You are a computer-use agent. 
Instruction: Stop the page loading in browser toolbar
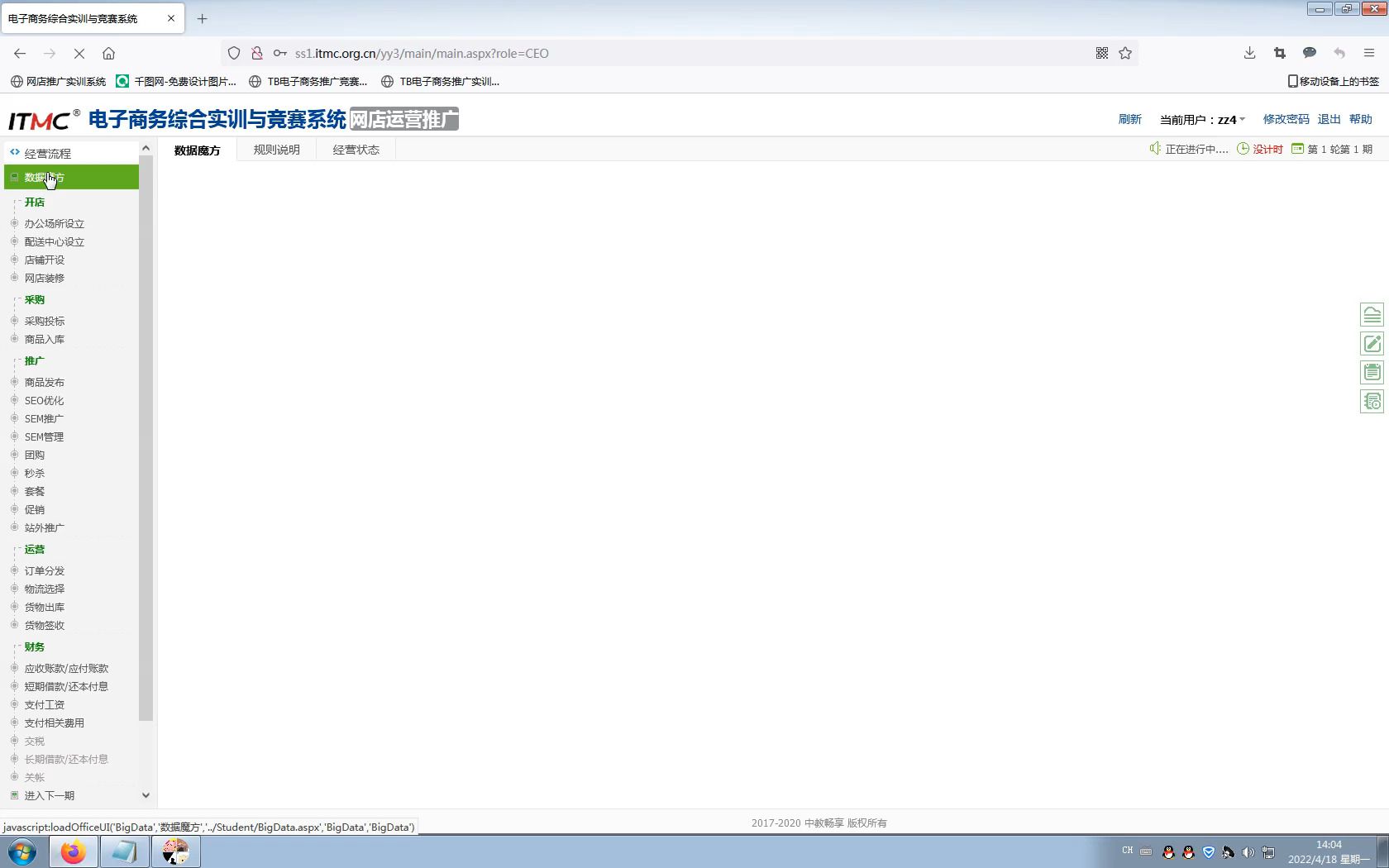(x=79, y=53)
